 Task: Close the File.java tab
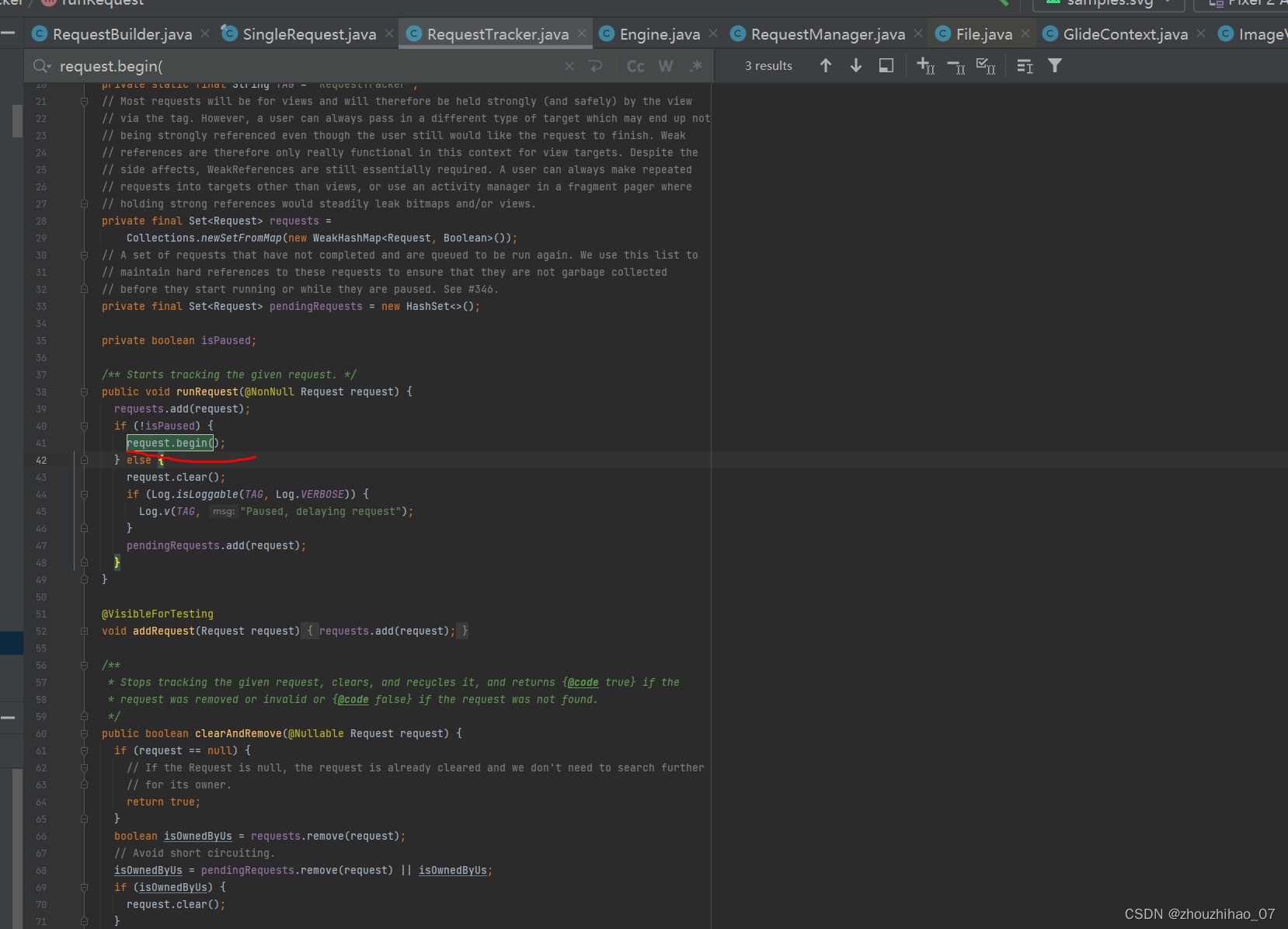point(1025,33)
